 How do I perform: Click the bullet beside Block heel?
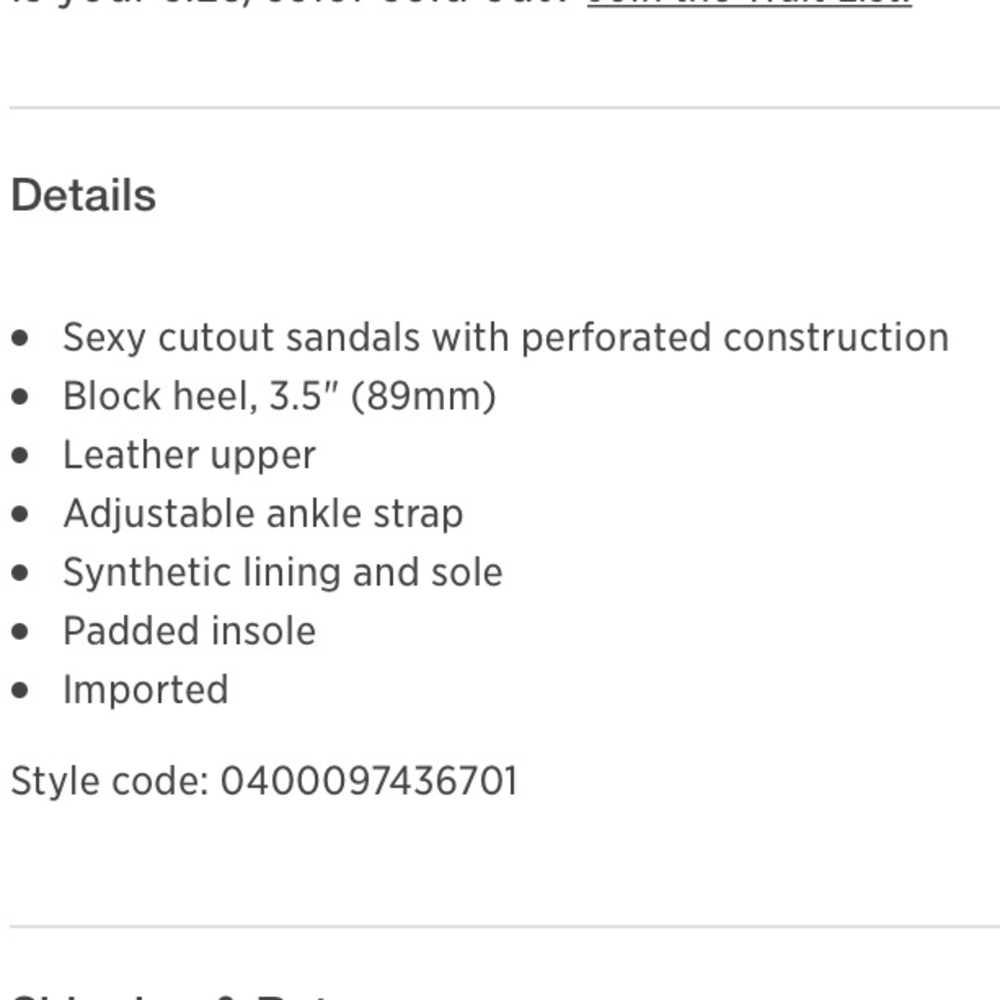(x=21, y=397)
